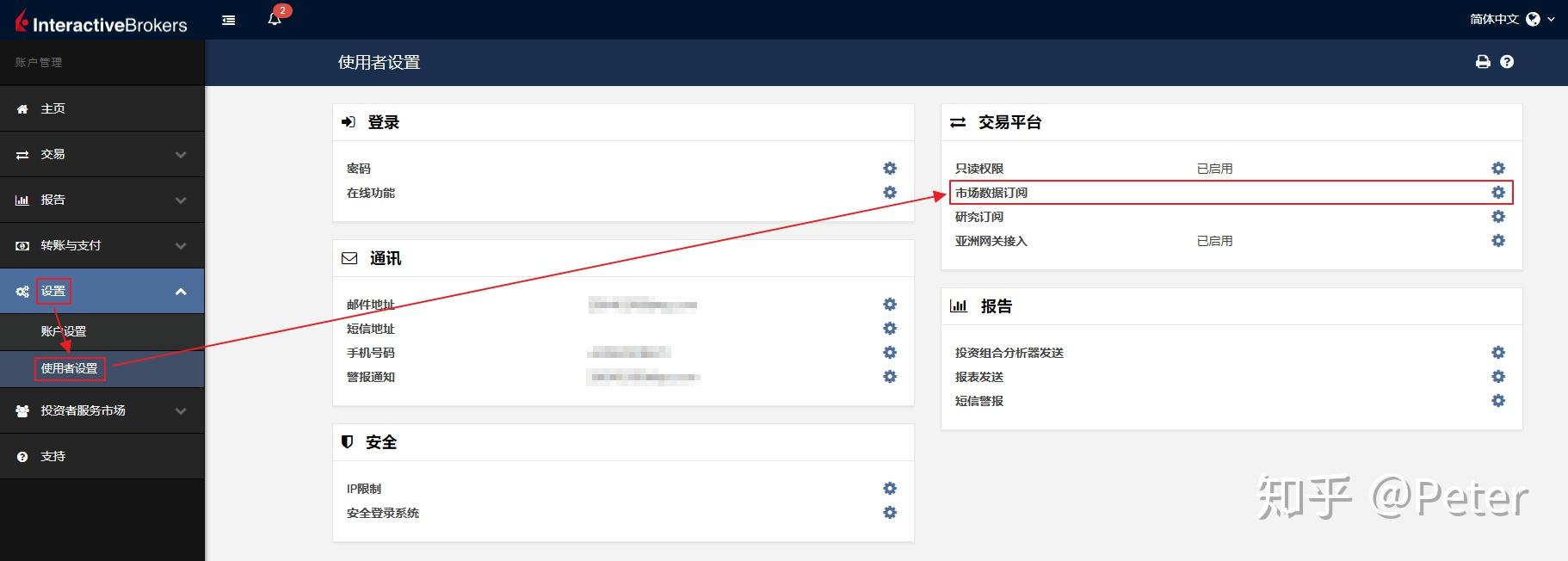Select 使用者设置 submenu item
The height and width of the screenshot is (561, 1568).
(x=102, y=368)
